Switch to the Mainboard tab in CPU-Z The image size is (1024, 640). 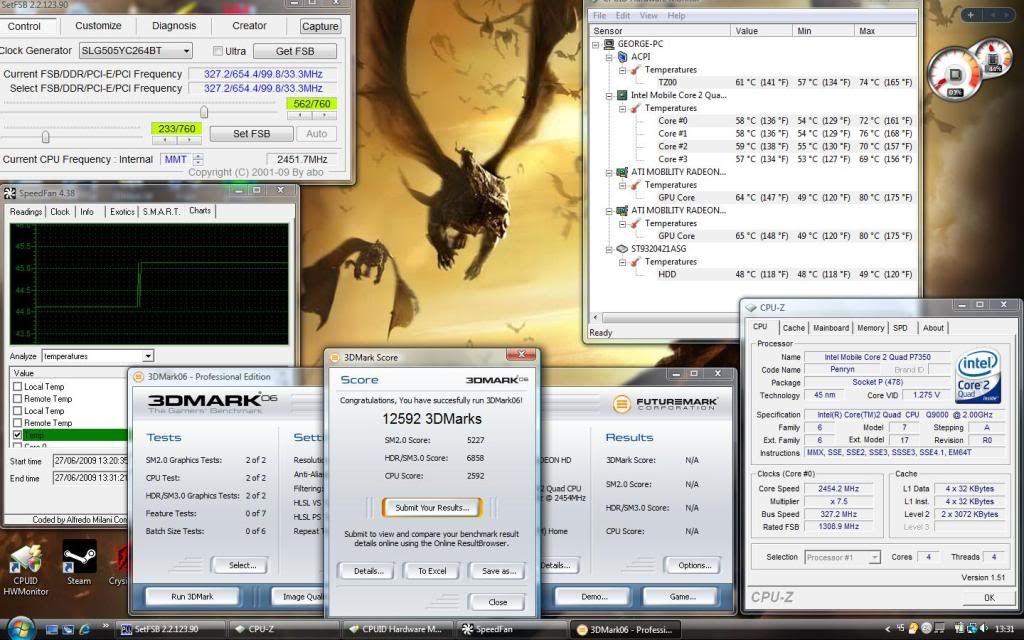(831, 328)
